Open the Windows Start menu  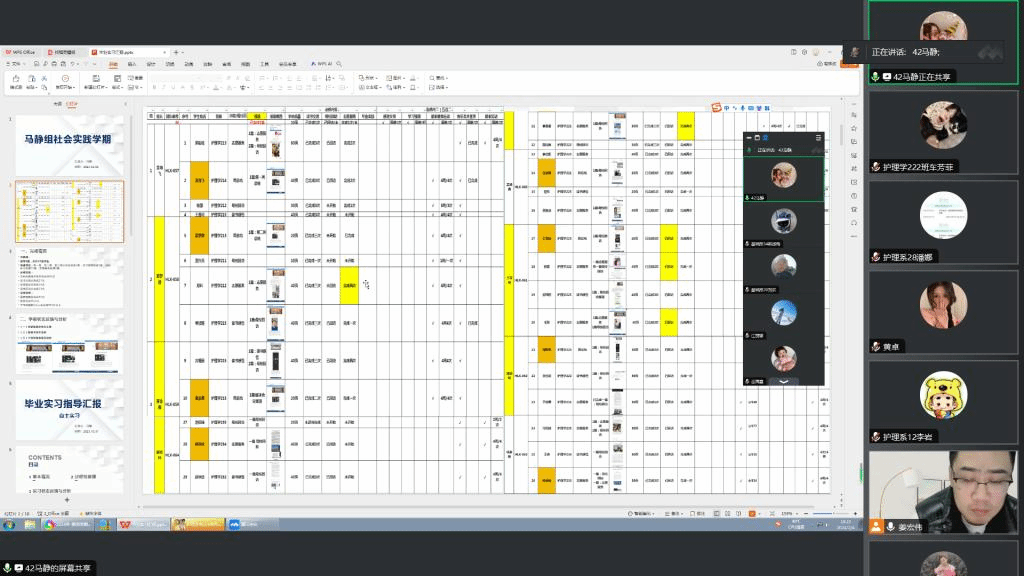[8, 524]
